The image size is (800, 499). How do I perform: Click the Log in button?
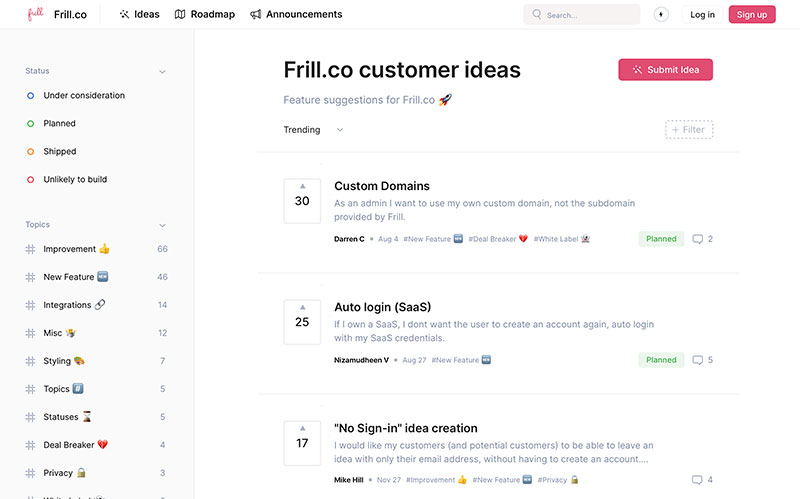click(x=702, y=14)
